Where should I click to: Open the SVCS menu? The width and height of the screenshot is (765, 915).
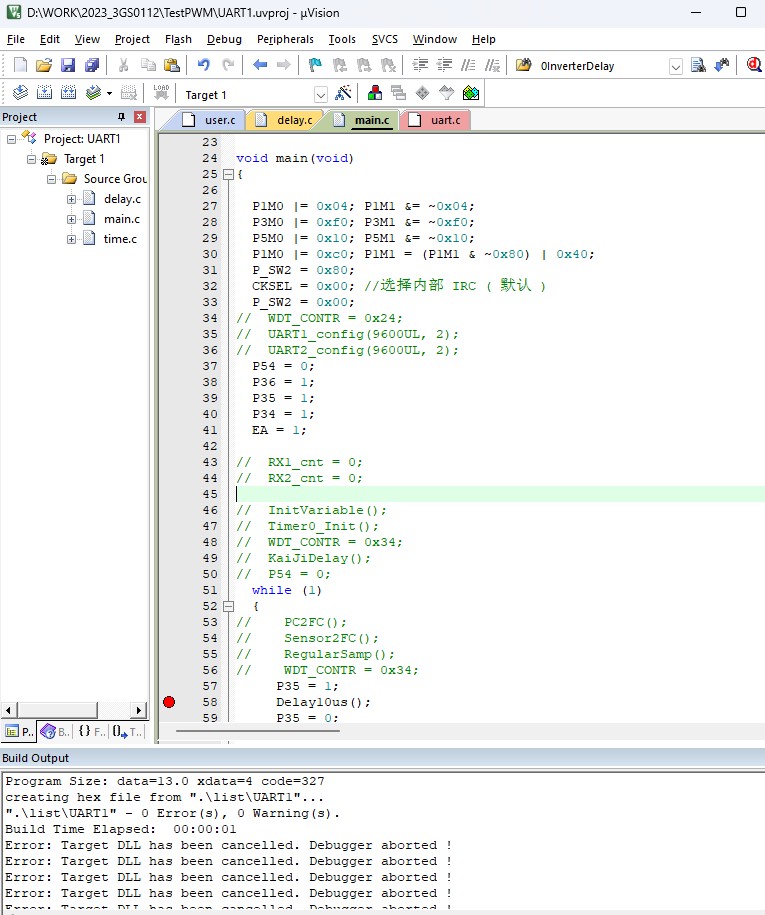385,39
